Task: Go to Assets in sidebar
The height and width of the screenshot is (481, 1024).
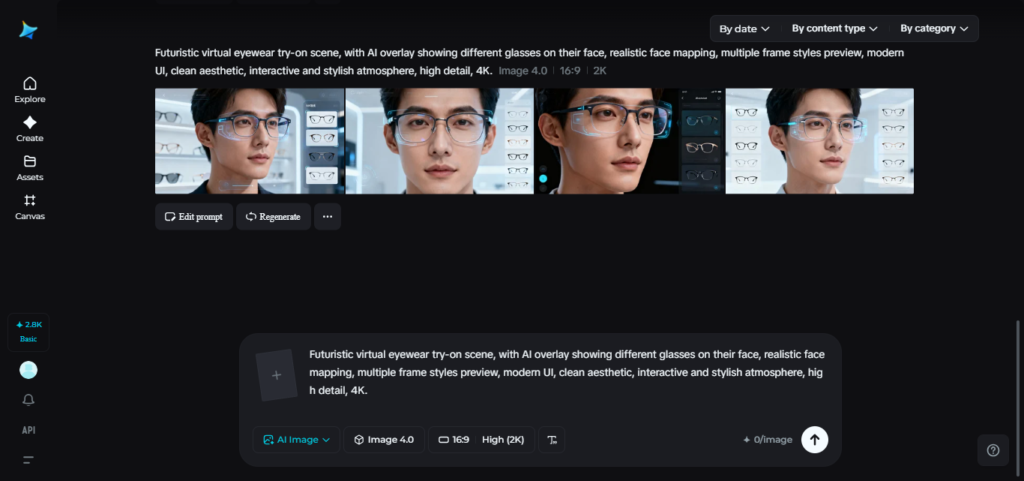Action: [x=29, y=168]
